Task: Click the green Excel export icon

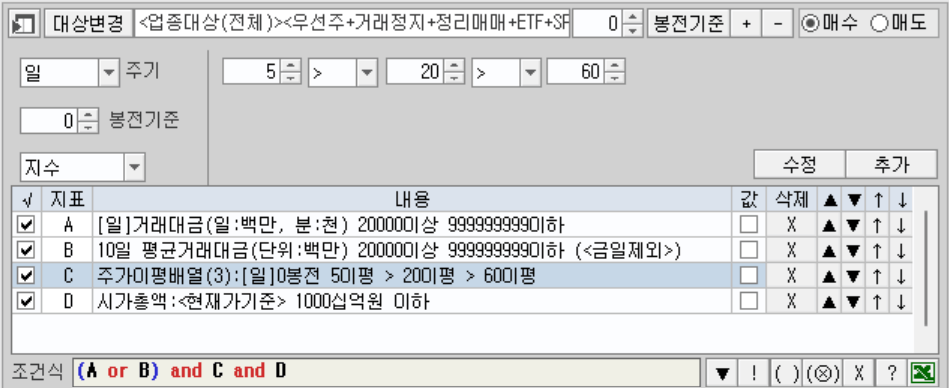Action: 922,372
